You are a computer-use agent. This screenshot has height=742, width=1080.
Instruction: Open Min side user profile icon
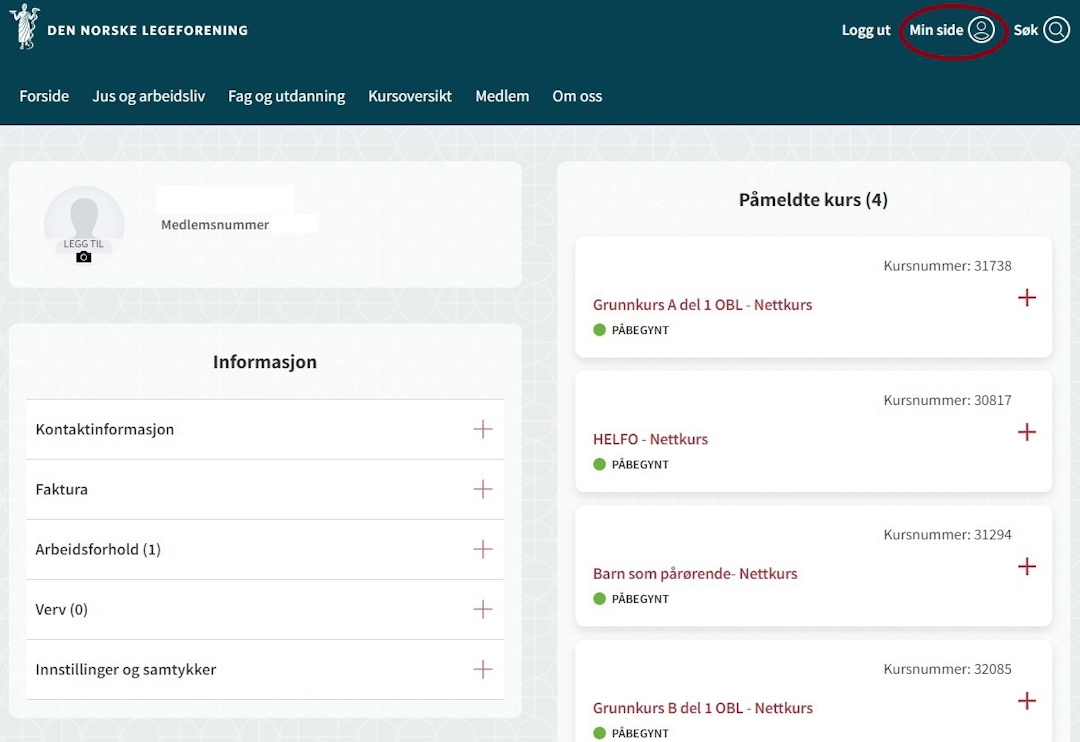(981, 30)
